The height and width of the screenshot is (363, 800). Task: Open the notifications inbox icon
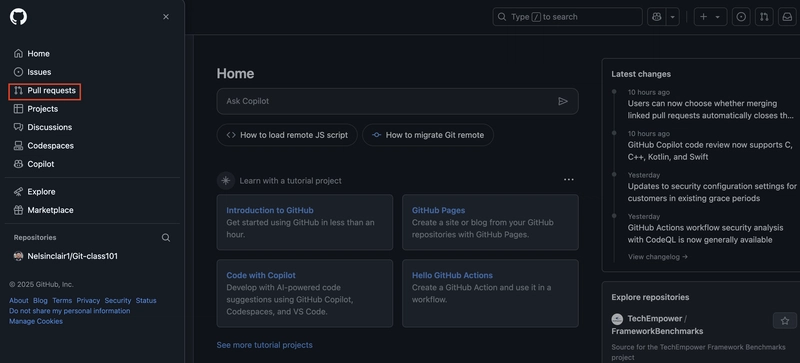tap(787, 17)
